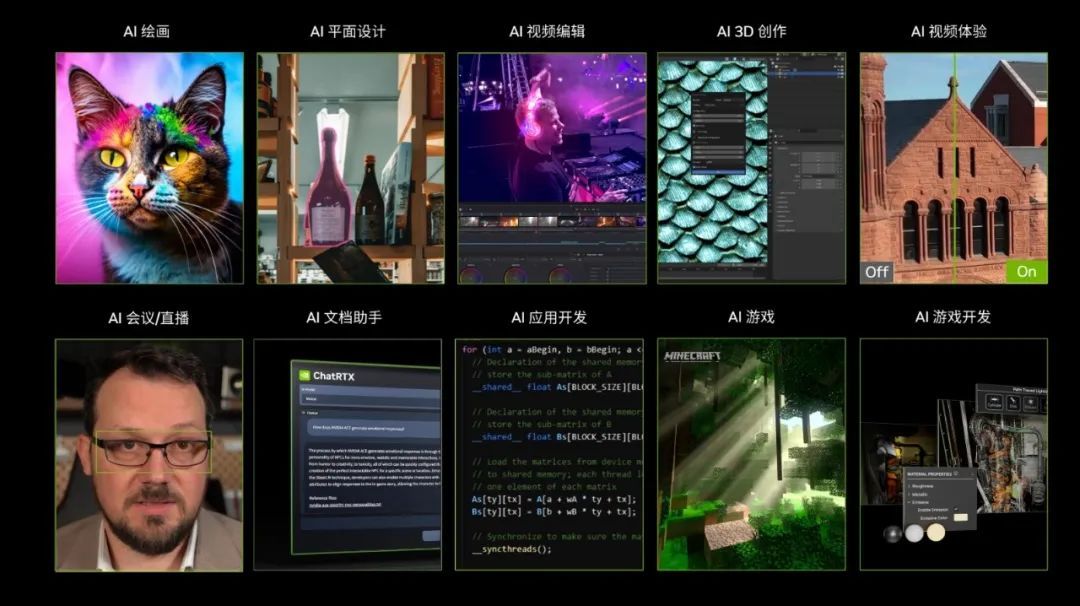Click the DJ preview in the video editor
Viewport: 1080px width, 606px height.
(552, 127)
